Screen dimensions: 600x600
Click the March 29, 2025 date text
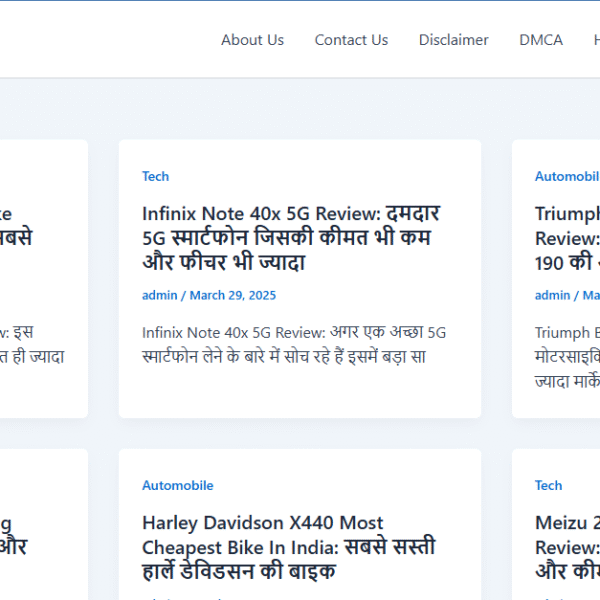pos(233,295)
